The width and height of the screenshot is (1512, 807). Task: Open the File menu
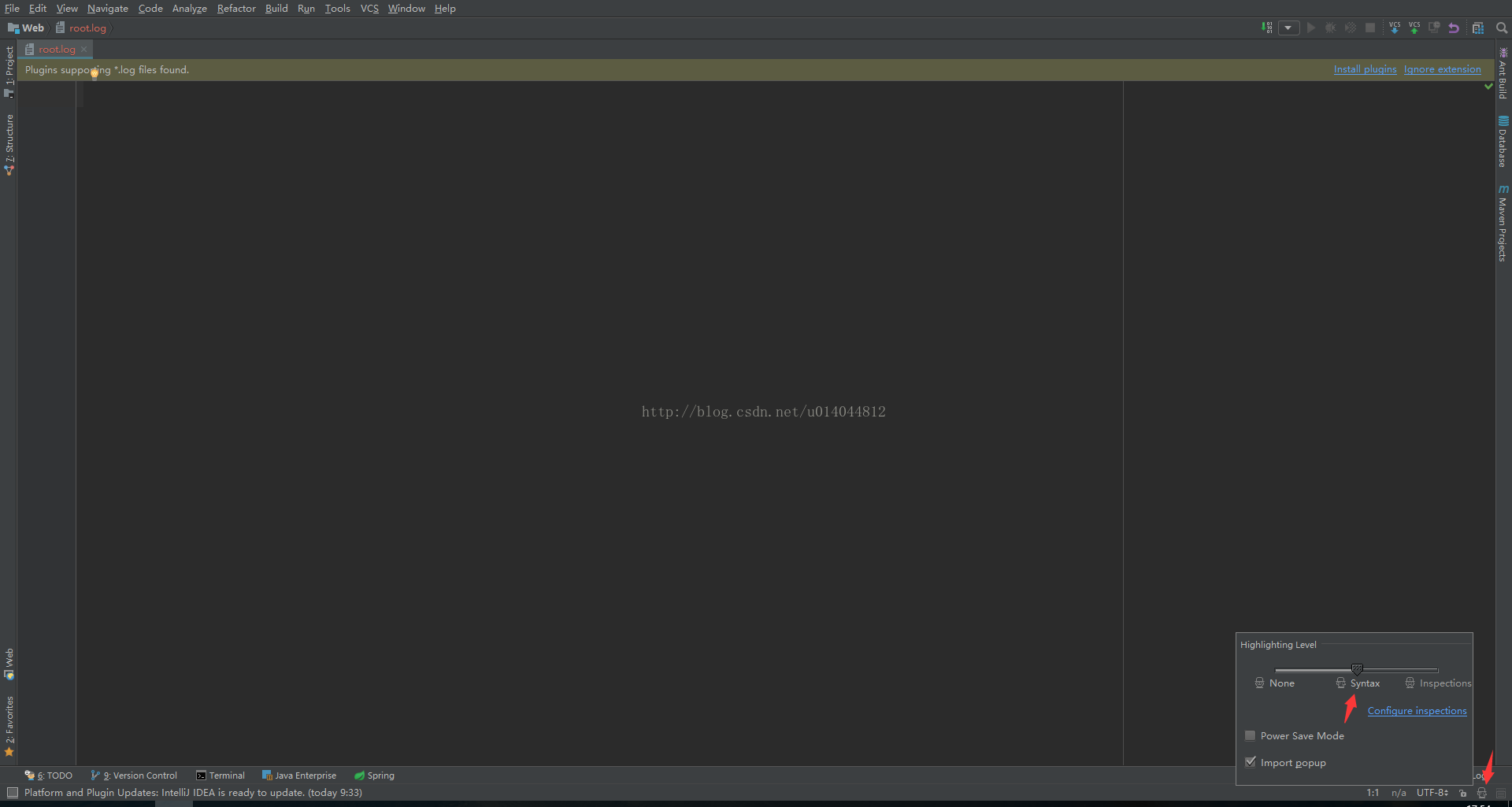point(12,9)
